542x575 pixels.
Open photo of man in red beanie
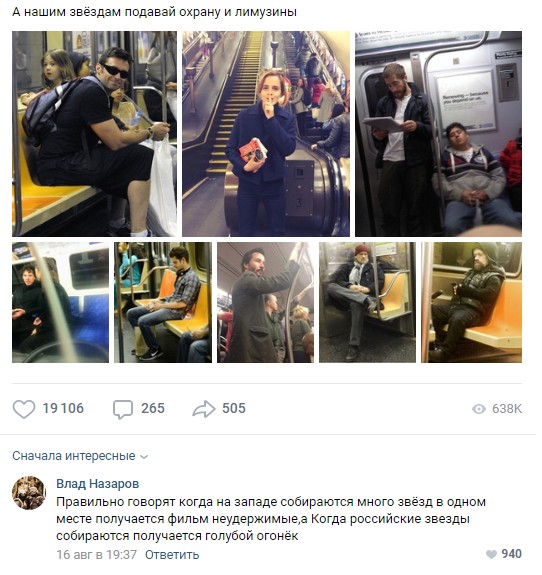367,302
